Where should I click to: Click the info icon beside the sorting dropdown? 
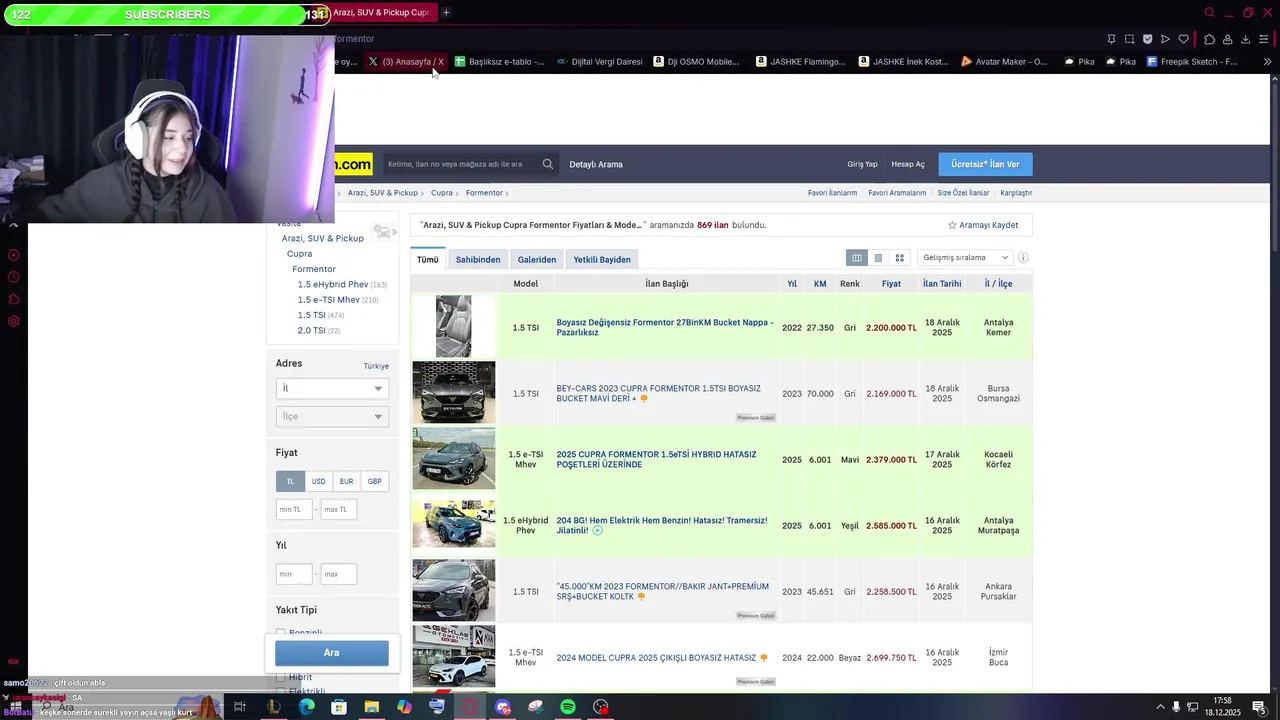tap(1023, 258)
